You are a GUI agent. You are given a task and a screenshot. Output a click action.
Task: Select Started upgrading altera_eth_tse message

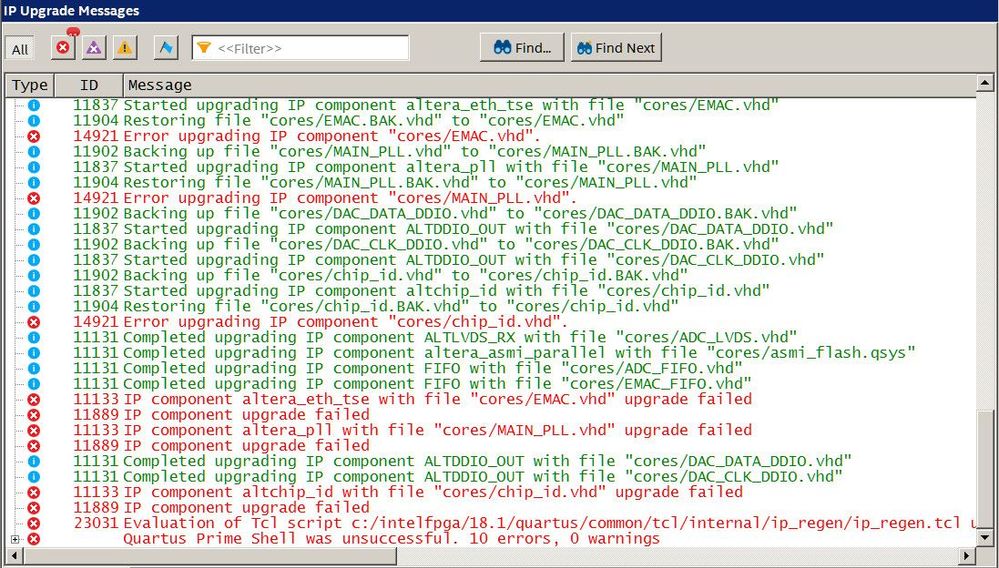(450, 105)
